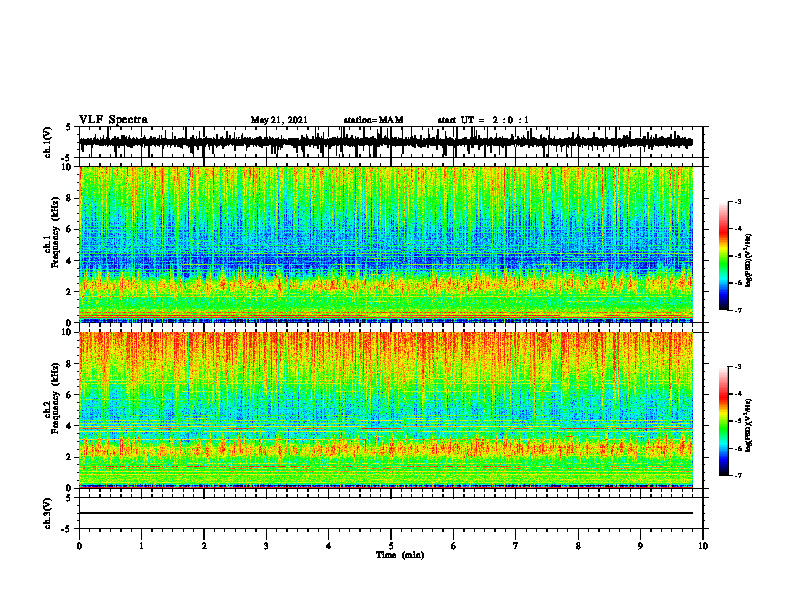Viewport: 792px width, 612px height.
Task: Click the "8" kHz tick on ch.1 frequency axis
Action: tap(70, 198)
